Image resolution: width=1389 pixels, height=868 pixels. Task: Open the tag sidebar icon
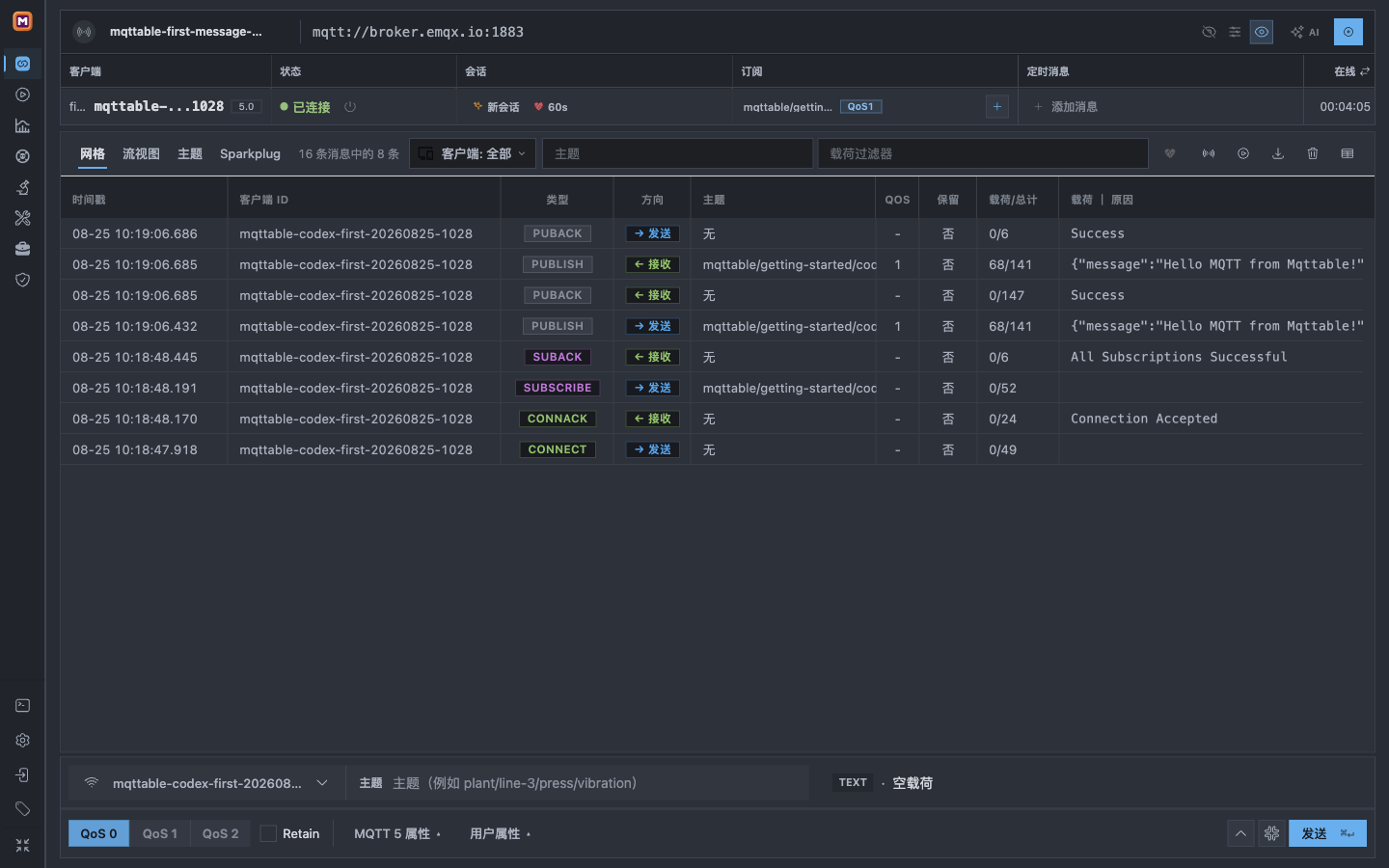click(22, 809)
